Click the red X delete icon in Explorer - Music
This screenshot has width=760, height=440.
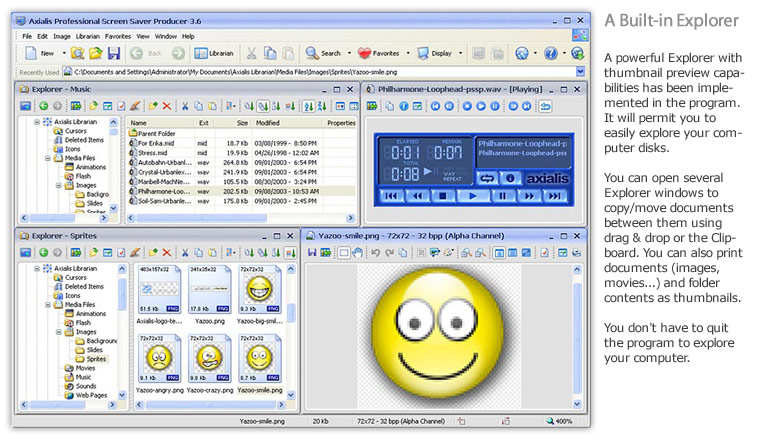point(167,106)
